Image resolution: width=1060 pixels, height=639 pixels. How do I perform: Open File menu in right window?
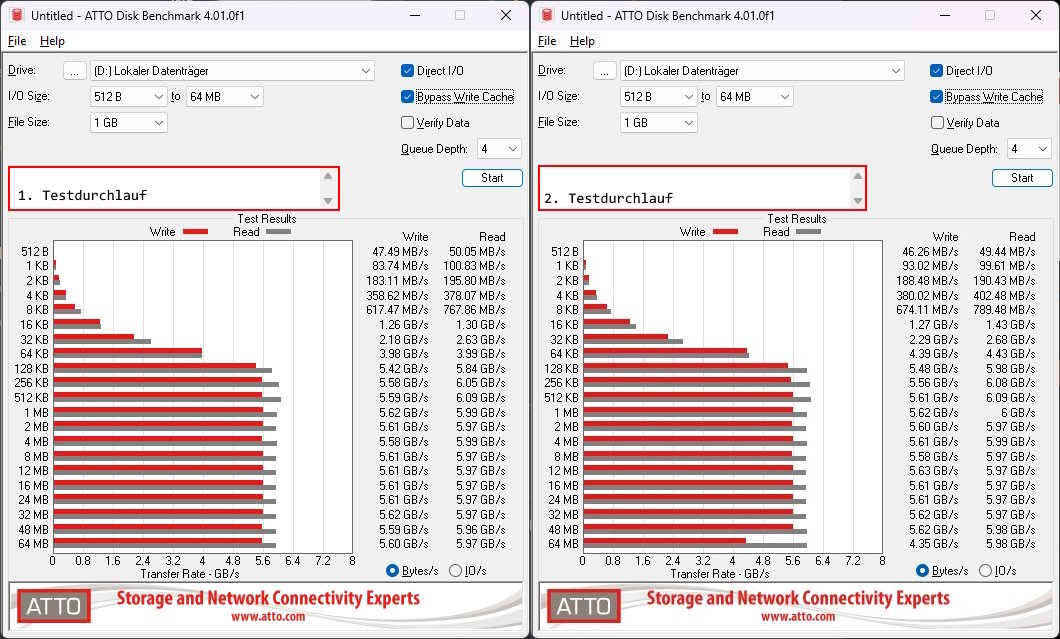tap(547, 41)
